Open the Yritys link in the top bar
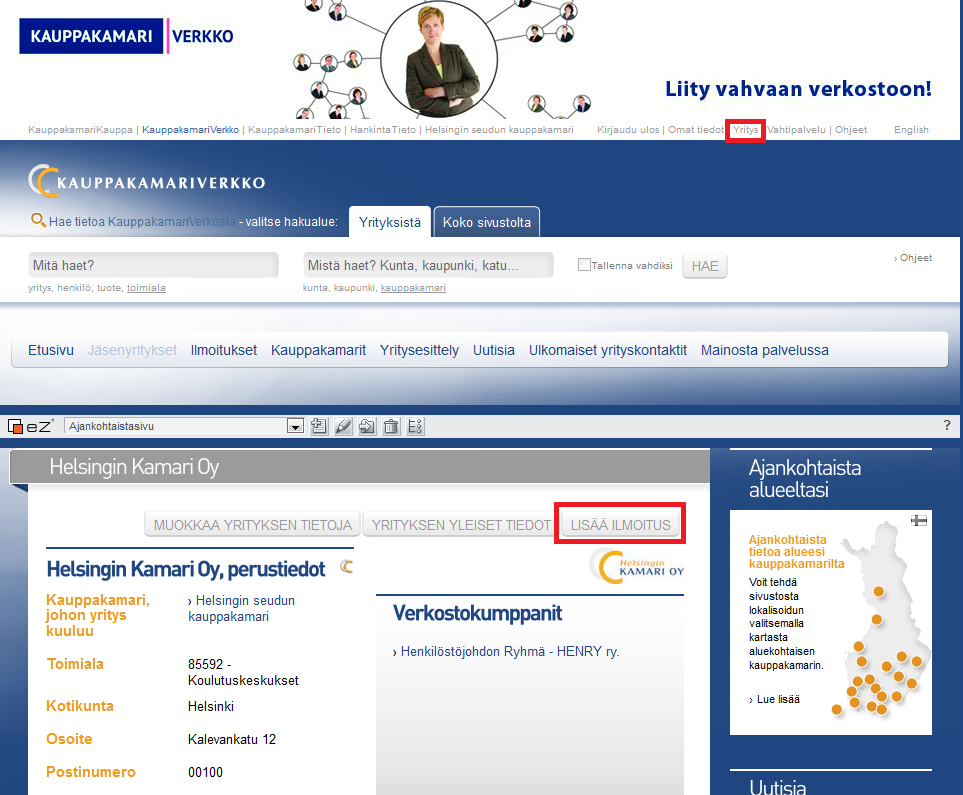The height and width of the screenshot is (795, 963). click(x=746, y=130)
